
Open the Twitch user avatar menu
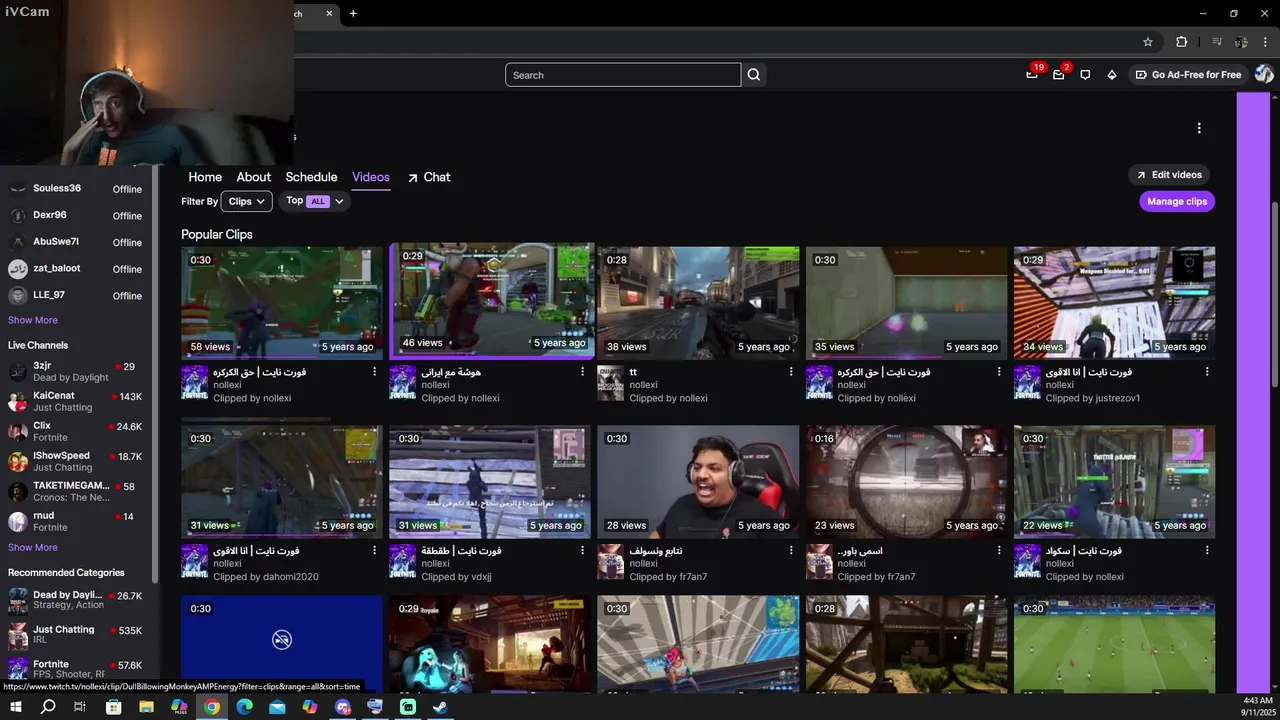[x=1264, y=74]
